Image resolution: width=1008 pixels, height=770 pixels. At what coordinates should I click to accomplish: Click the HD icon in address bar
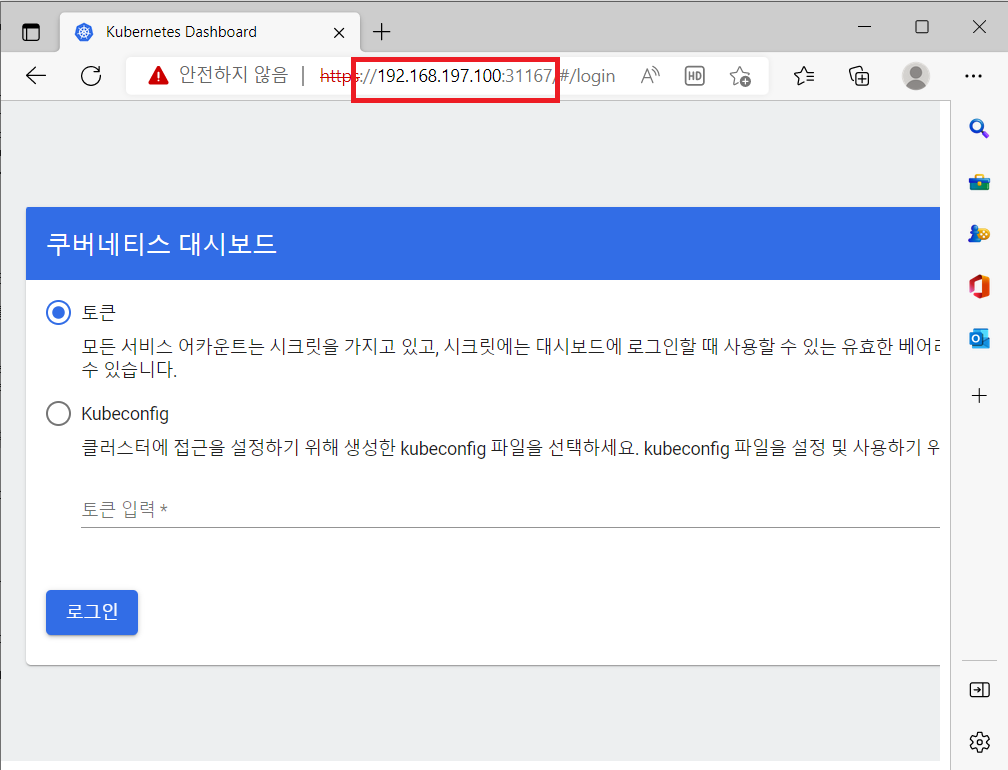pyautogui.click(x=695, y=76)
